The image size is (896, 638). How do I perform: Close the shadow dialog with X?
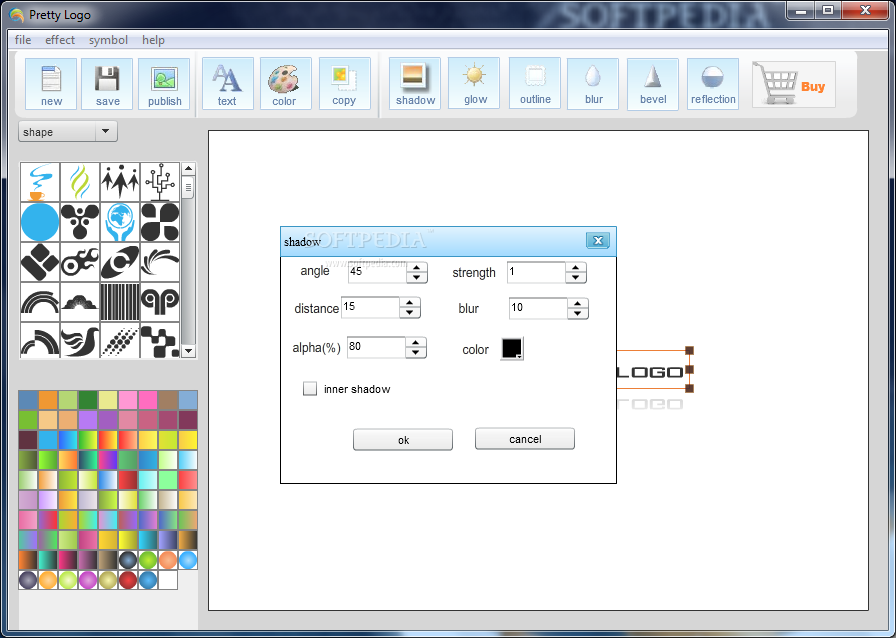(x=598, y=240)
